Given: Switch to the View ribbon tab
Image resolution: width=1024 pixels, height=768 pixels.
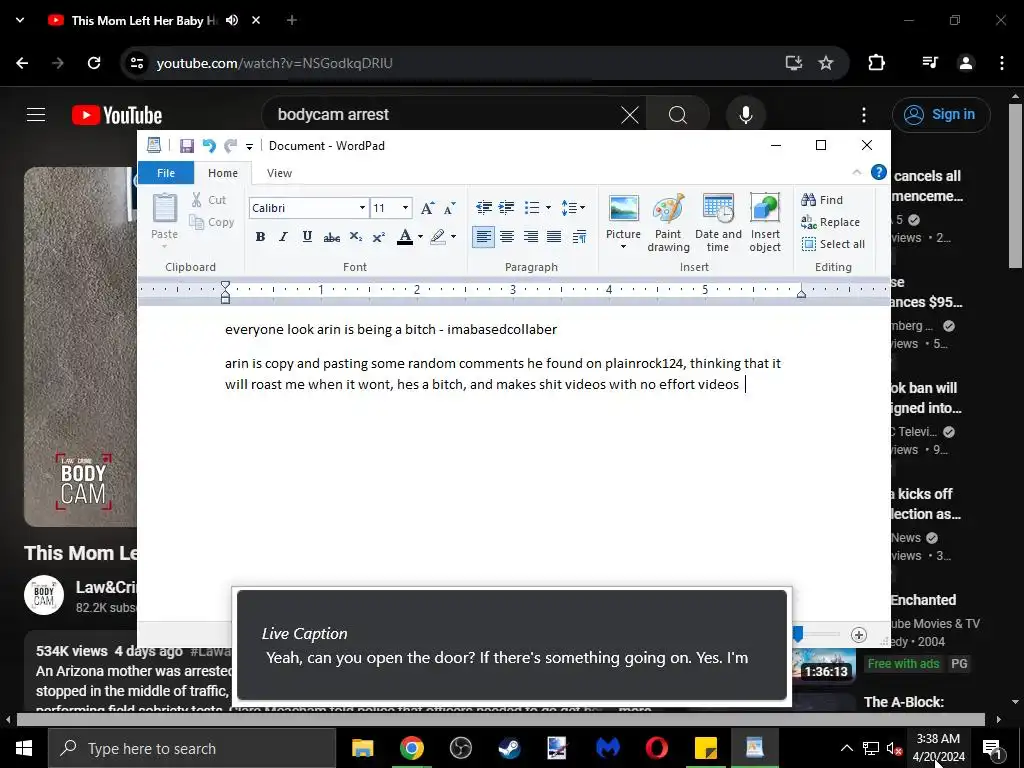Looking at the screenshot, I should point(279,173).
